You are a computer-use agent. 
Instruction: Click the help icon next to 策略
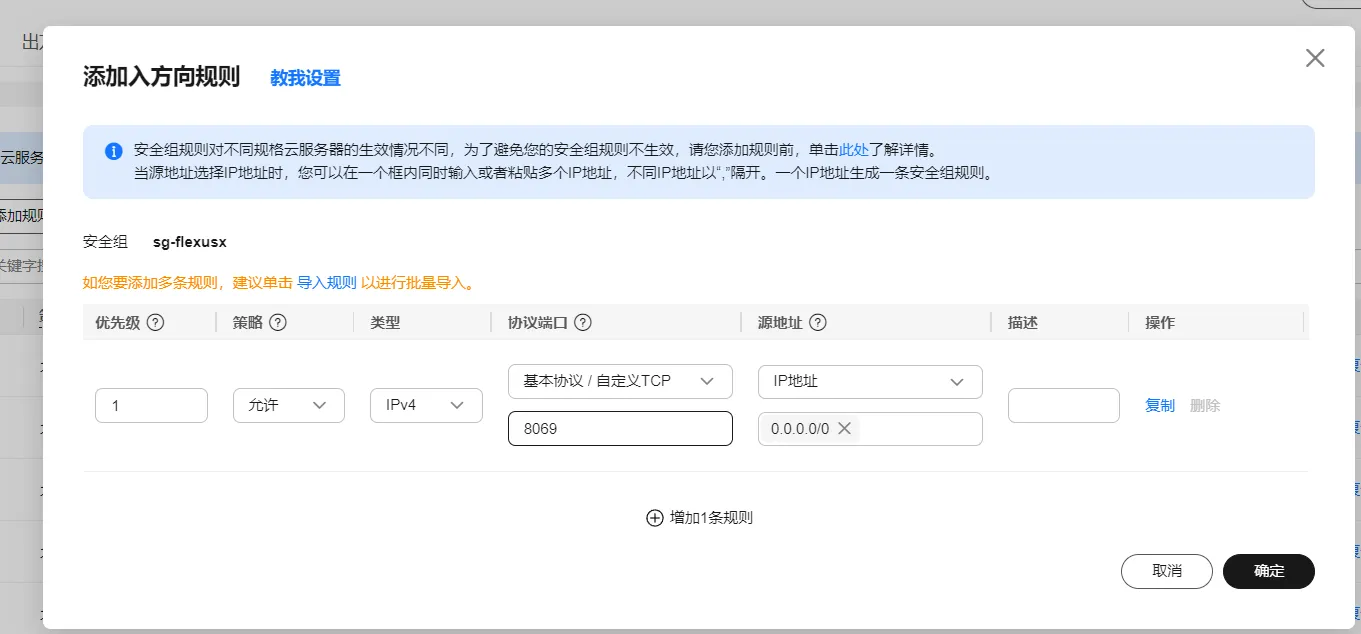click(279, 323)
